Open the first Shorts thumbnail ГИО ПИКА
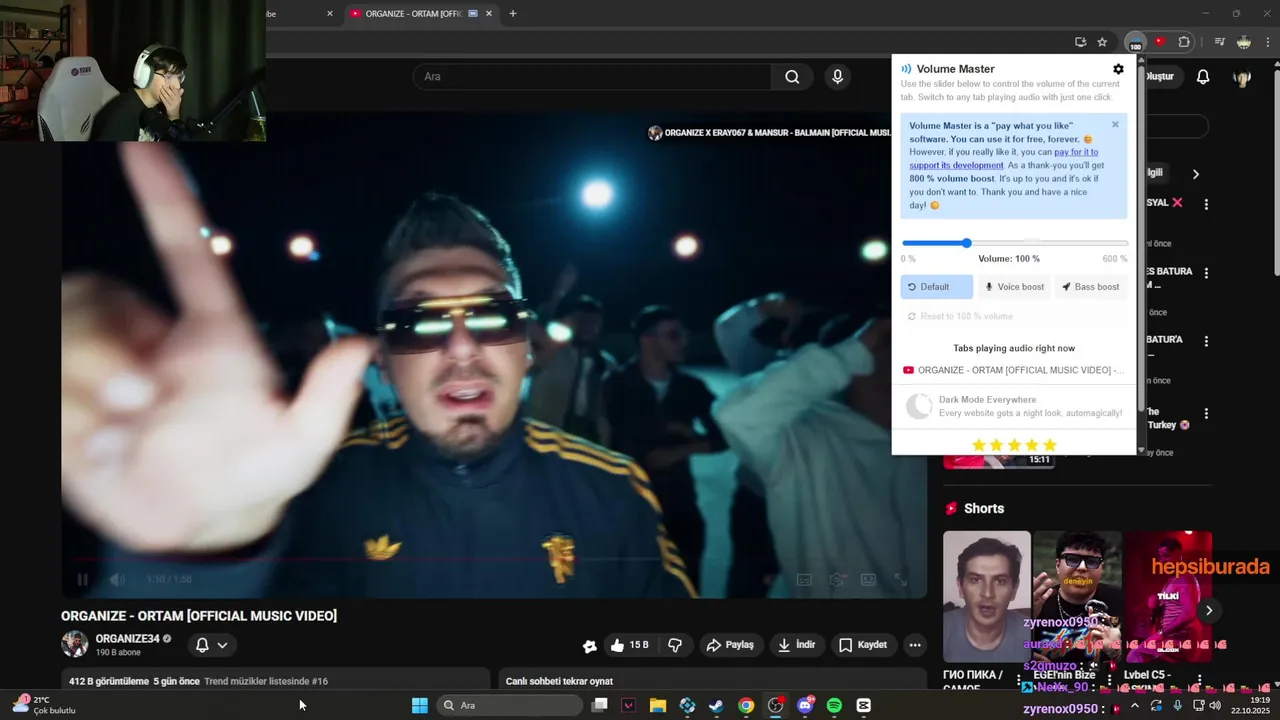 pos(986,596)
